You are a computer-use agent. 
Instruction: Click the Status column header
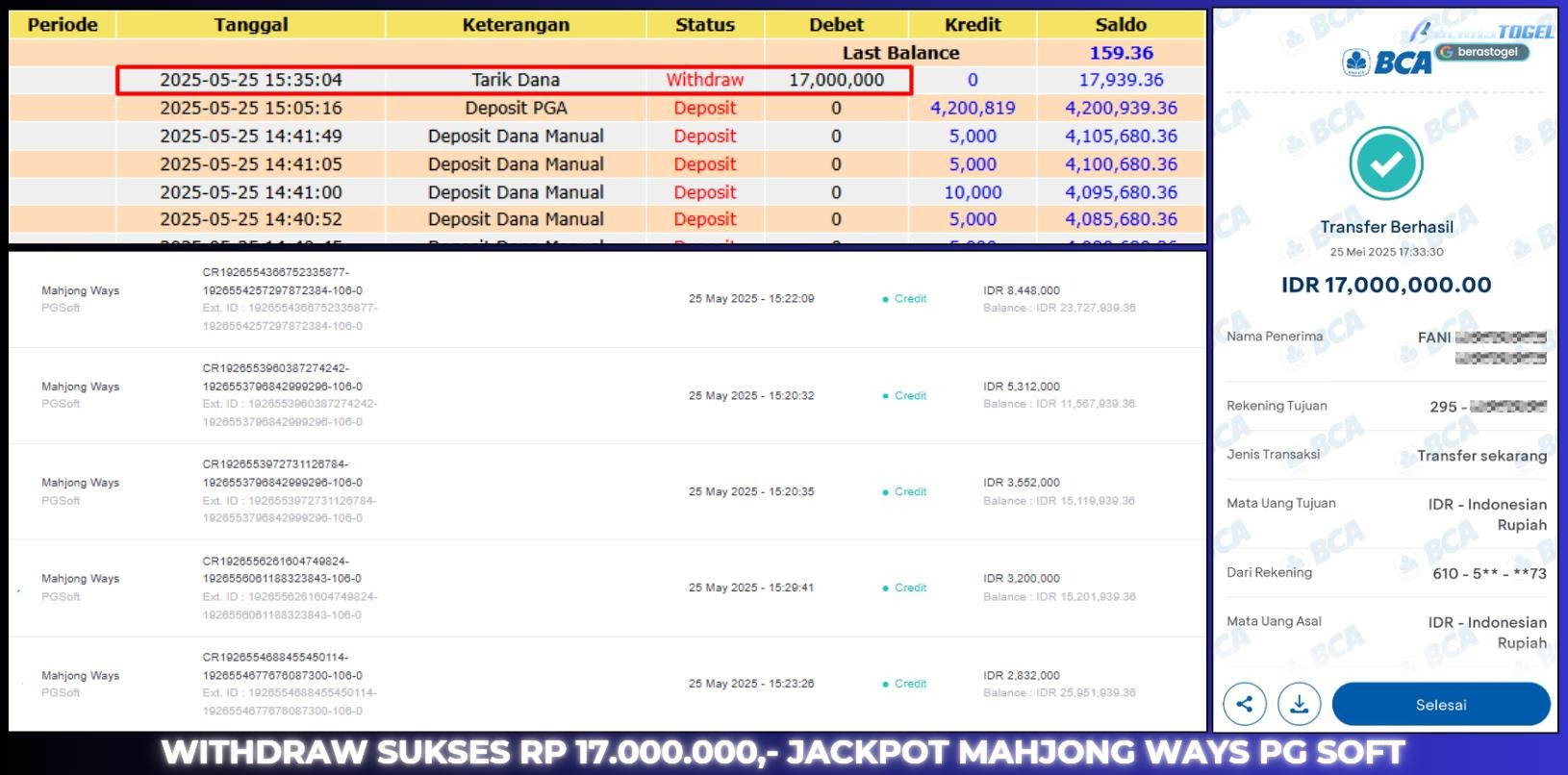coord(705,25)
